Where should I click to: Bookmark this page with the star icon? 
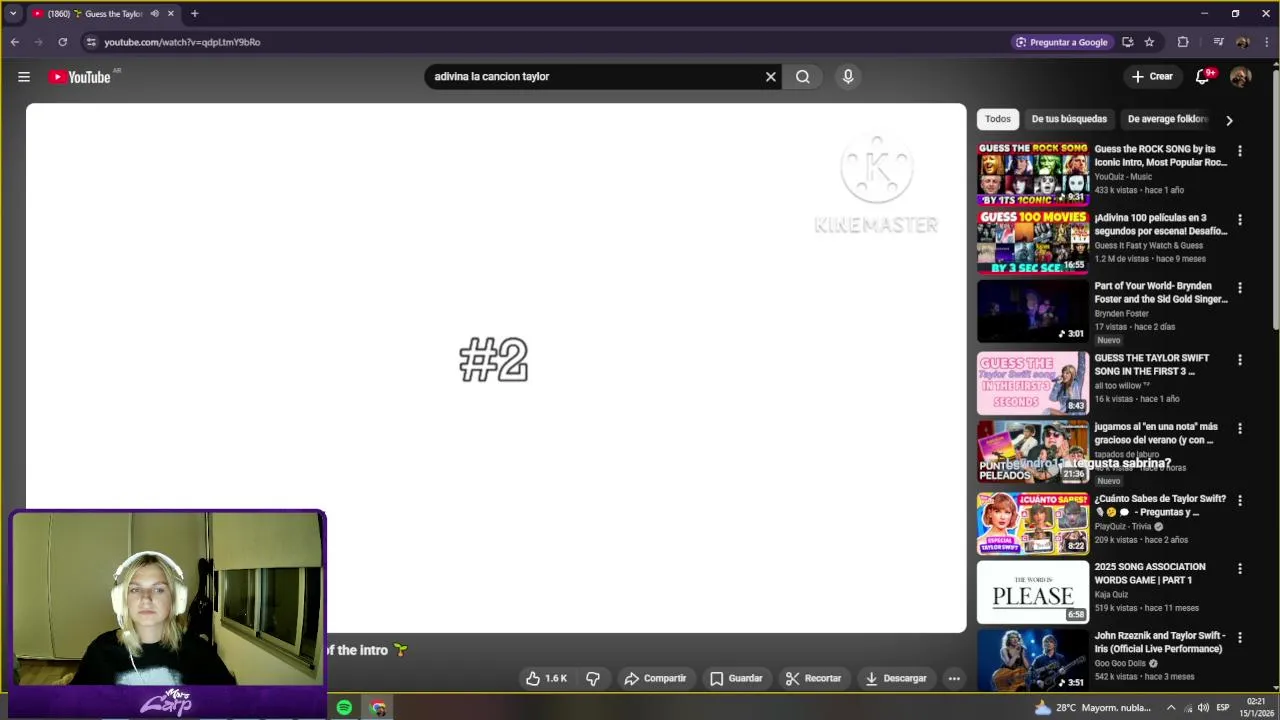point(1150,42)
